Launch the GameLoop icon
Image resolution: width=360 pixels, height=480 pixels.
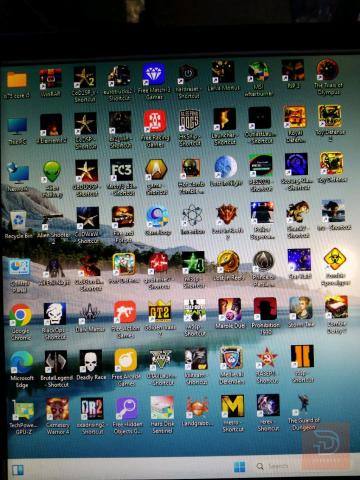(157, 217)
